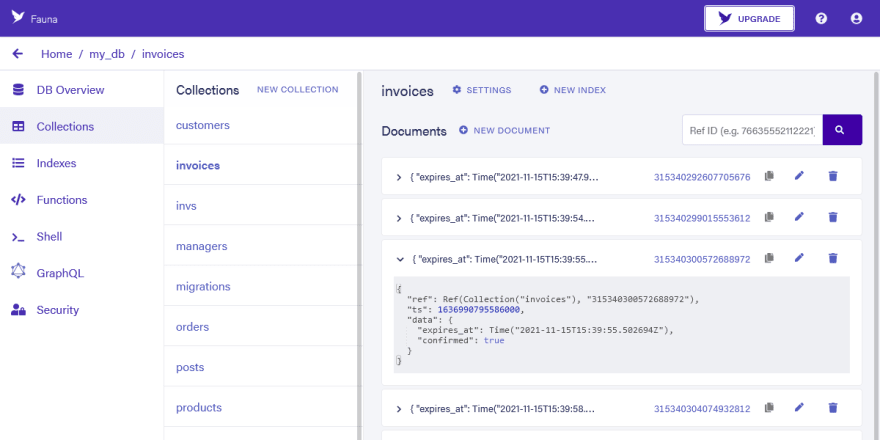
Task: Open the help question mark icon
Action: coord(821,19)
